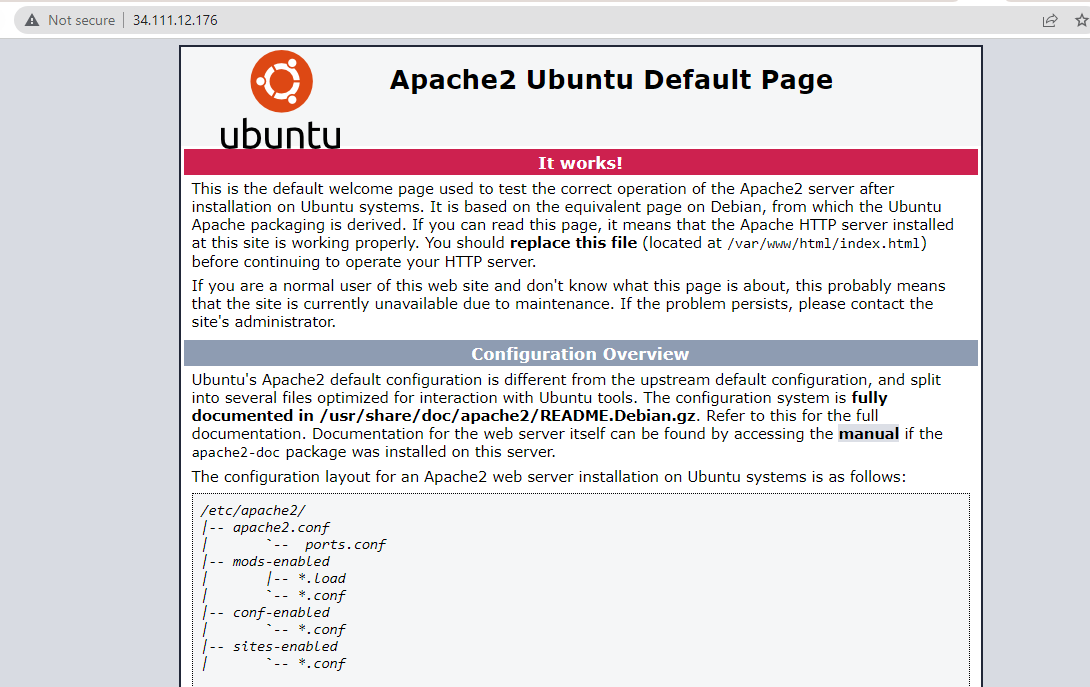Image resolution: width=1090 pixels, height=687 pixels.
Task: Click "The configuration layout for an Apache2" sentence
Action: (549, 477)
